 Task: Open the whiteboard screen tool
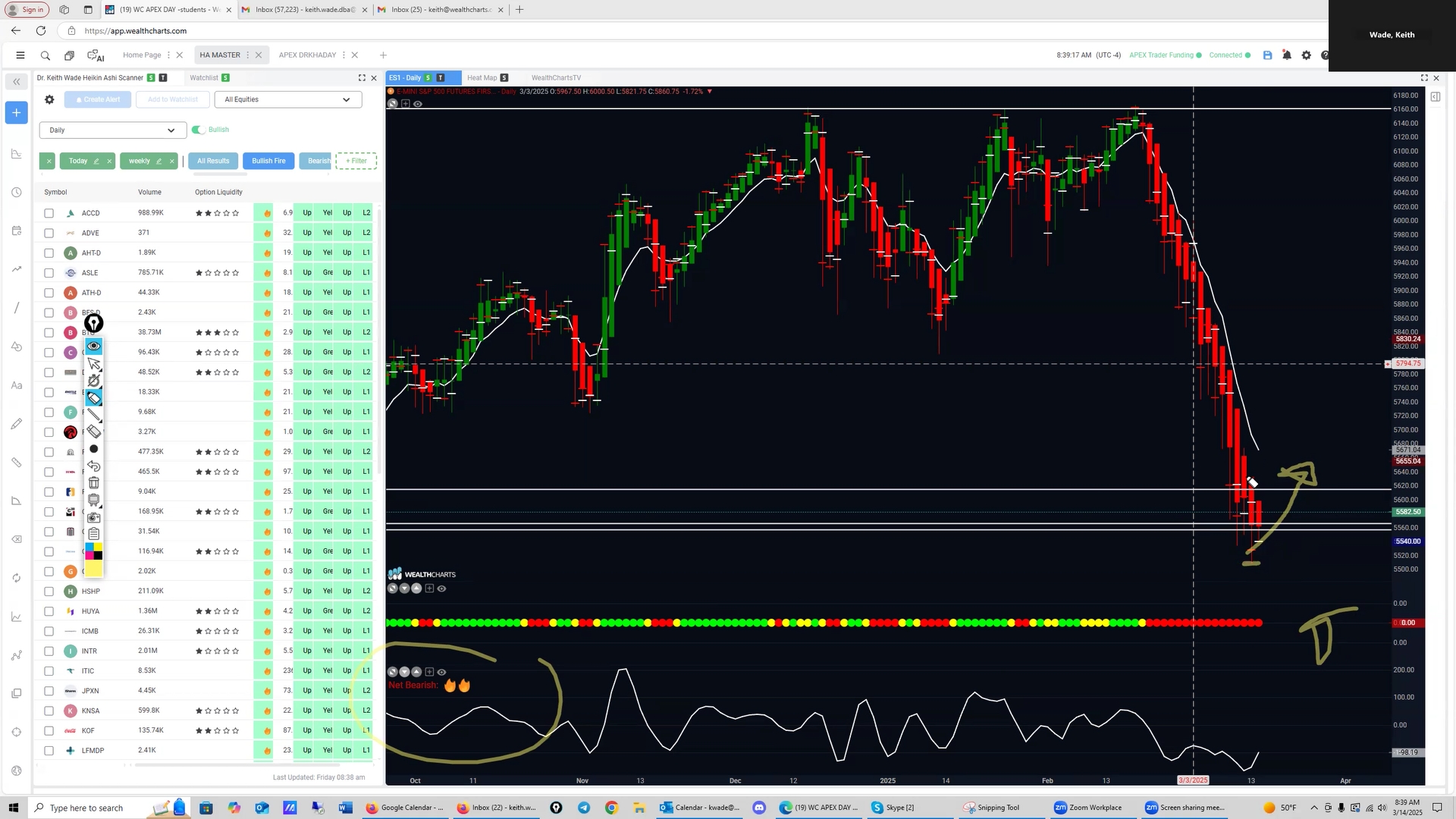pos(94,500)
